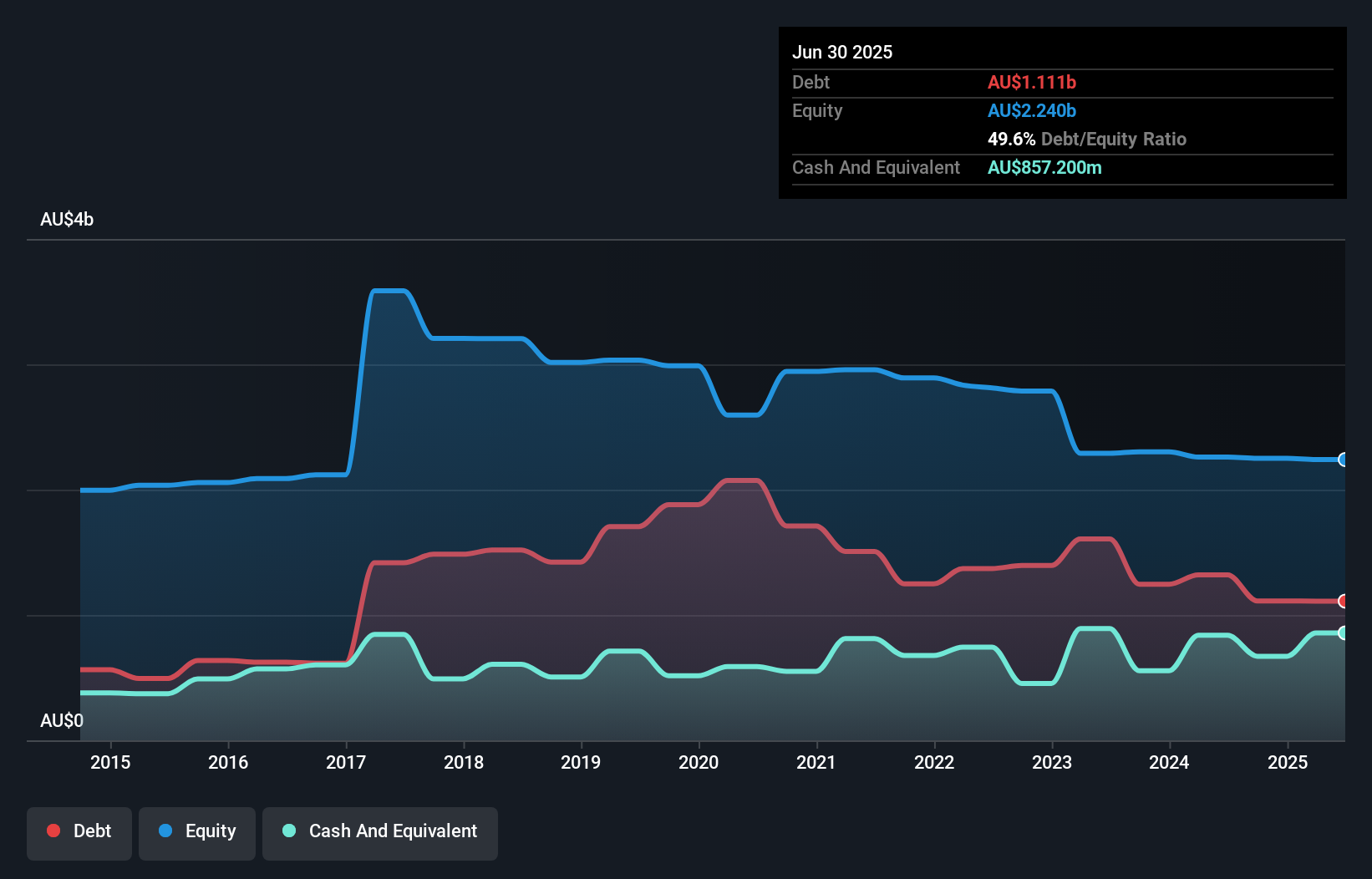Click the AU$857.200m Cash value link

click(x=1045, y=167)
